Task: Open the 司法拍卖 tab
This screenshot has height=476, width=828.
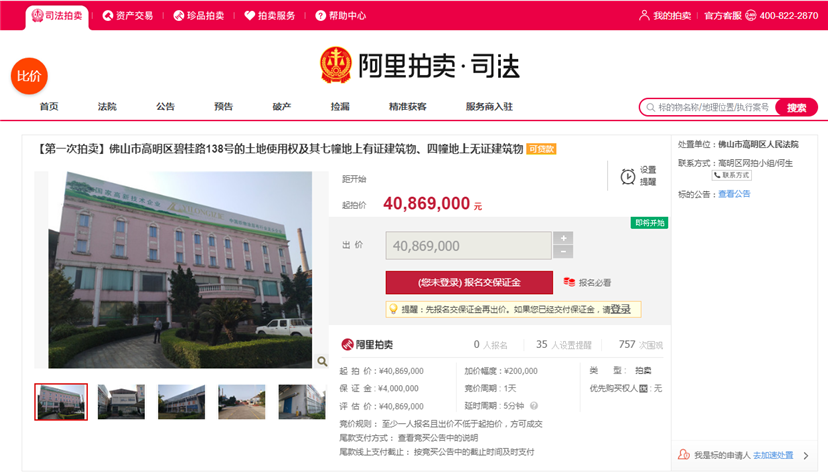Action: (57, 16)
